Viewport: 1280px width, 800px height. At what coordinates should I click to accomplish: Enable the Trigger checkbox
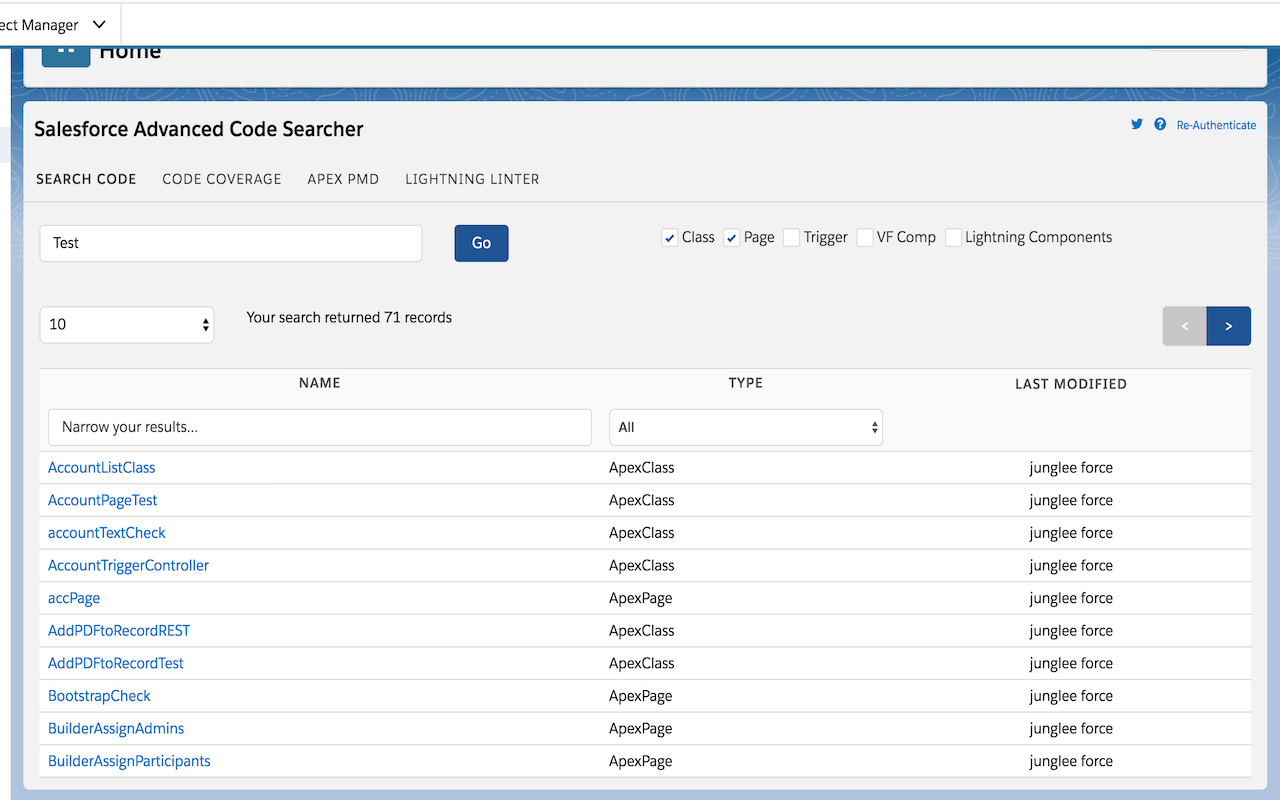791,237
